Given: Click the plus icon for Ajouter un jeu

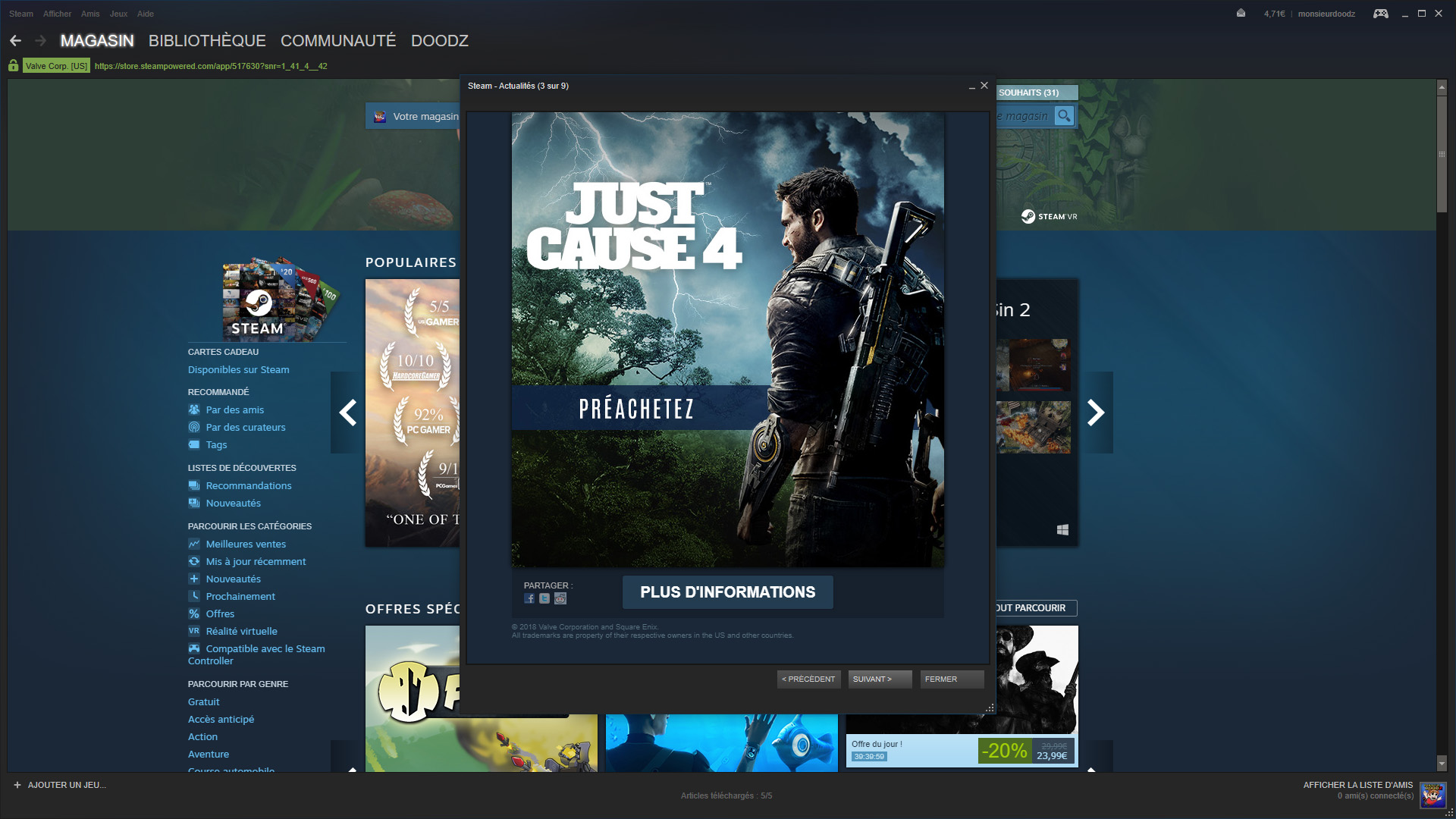Looking at the screenshot, I should pos(17,785).
